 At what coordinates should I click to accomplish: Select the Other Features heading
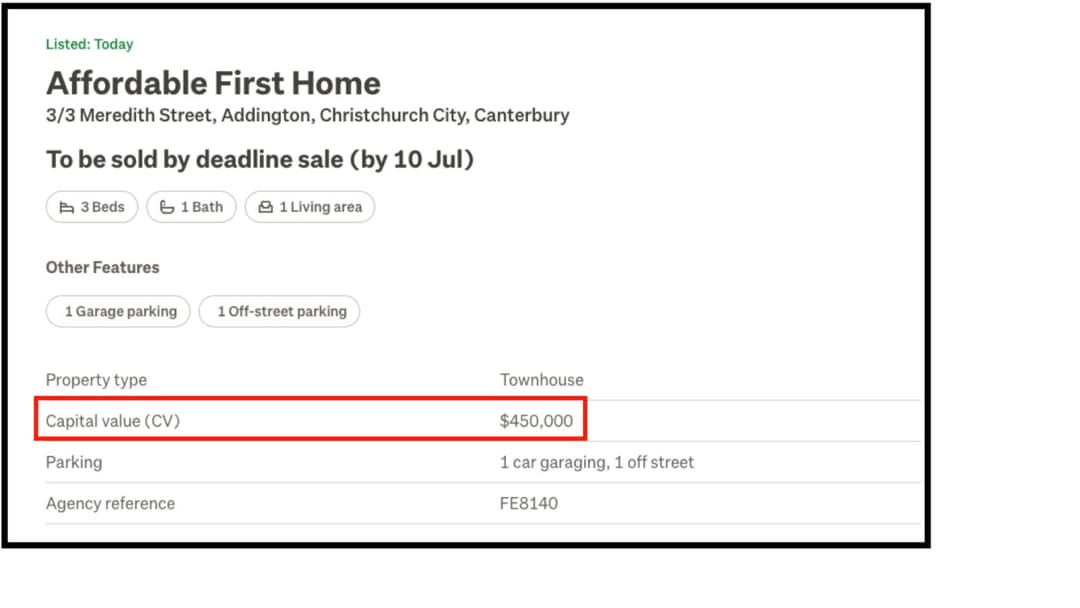click(x=102, y=267)
